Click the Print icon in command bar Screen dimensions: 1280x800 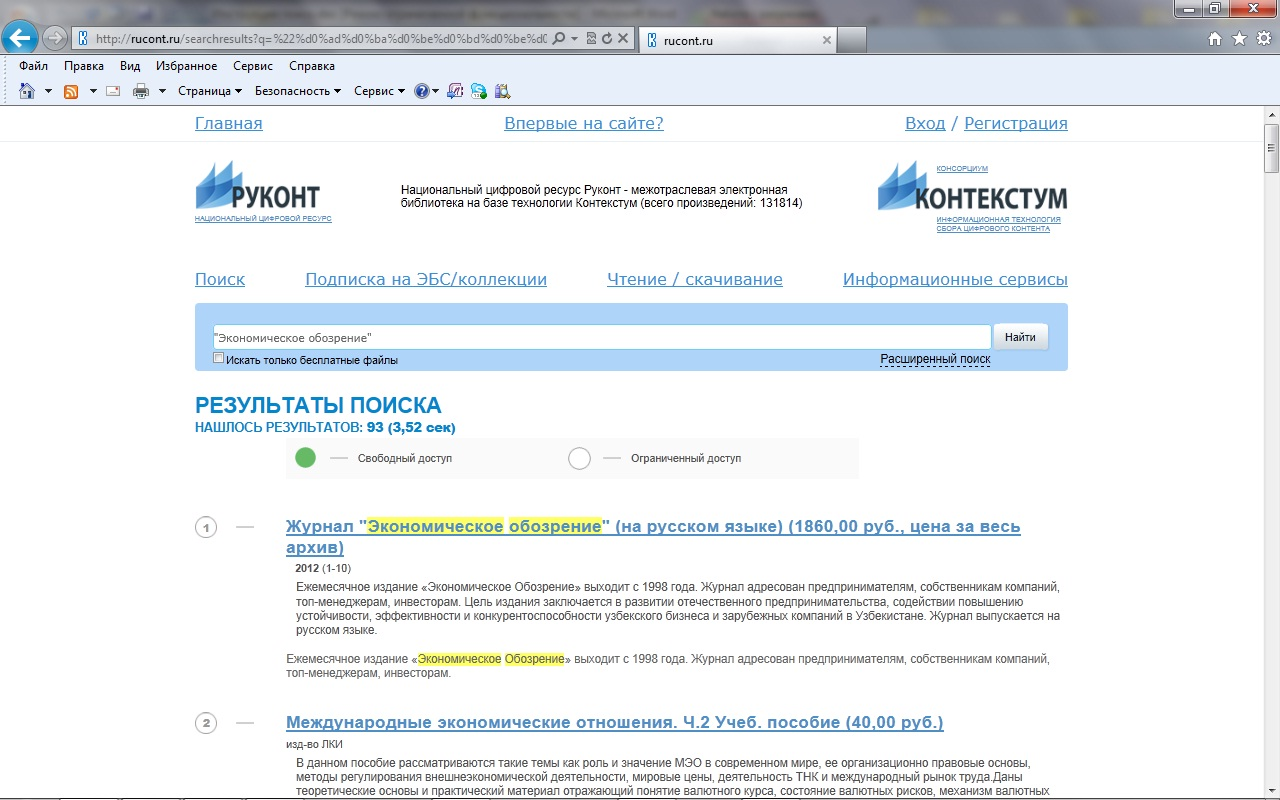(141, 91)
